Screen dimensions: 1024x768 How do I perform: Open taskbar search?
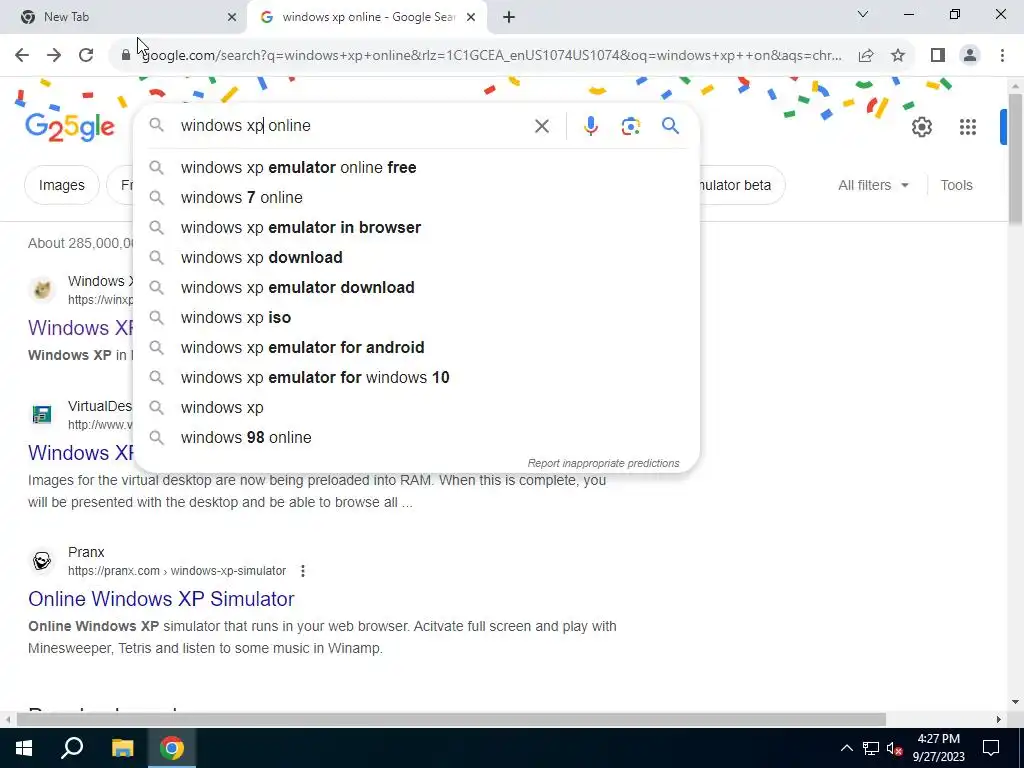click(72, 748)
